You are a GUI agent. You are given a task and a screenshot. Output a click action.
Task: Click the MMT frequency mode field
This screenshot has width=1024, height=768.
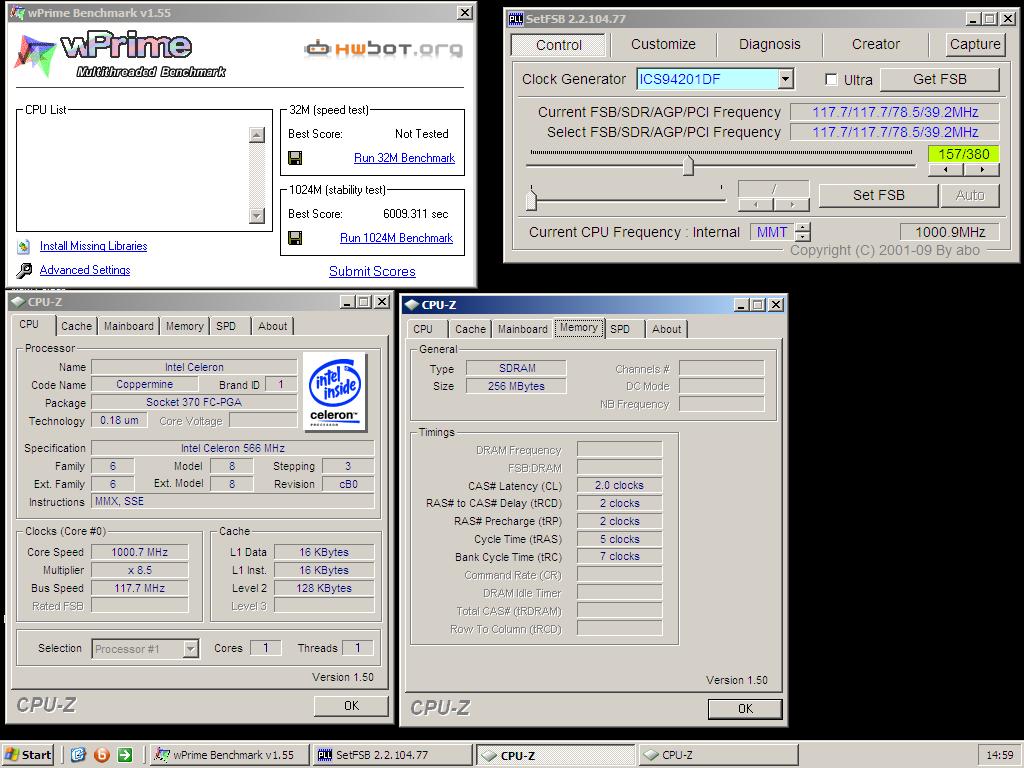click(x=772, y=232)
